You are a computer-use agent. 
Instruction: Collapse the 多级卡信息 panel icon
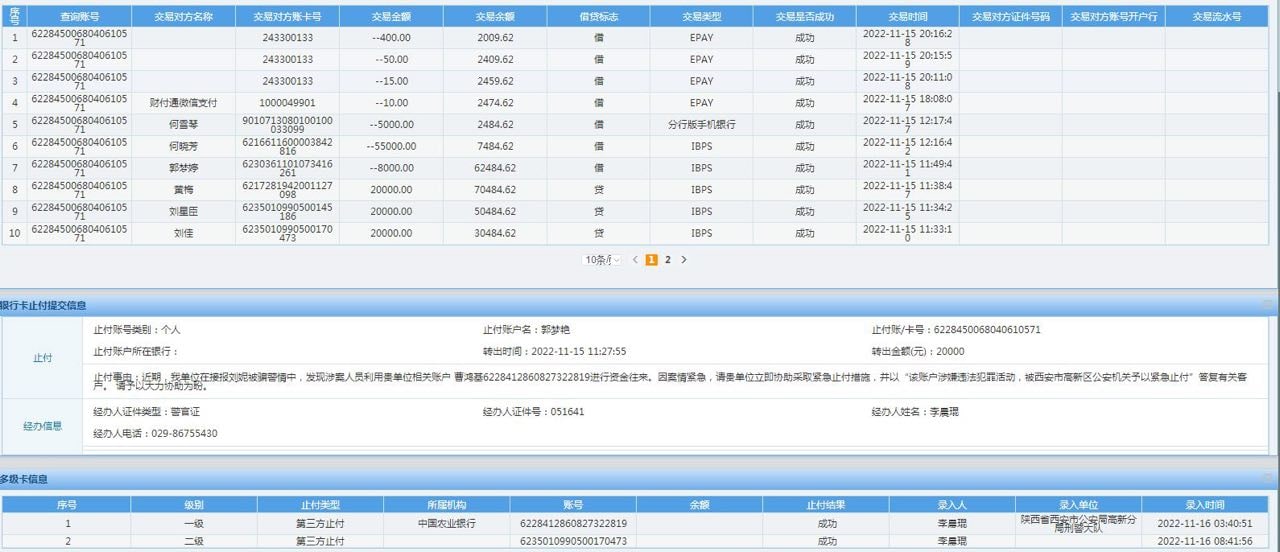1267,480
